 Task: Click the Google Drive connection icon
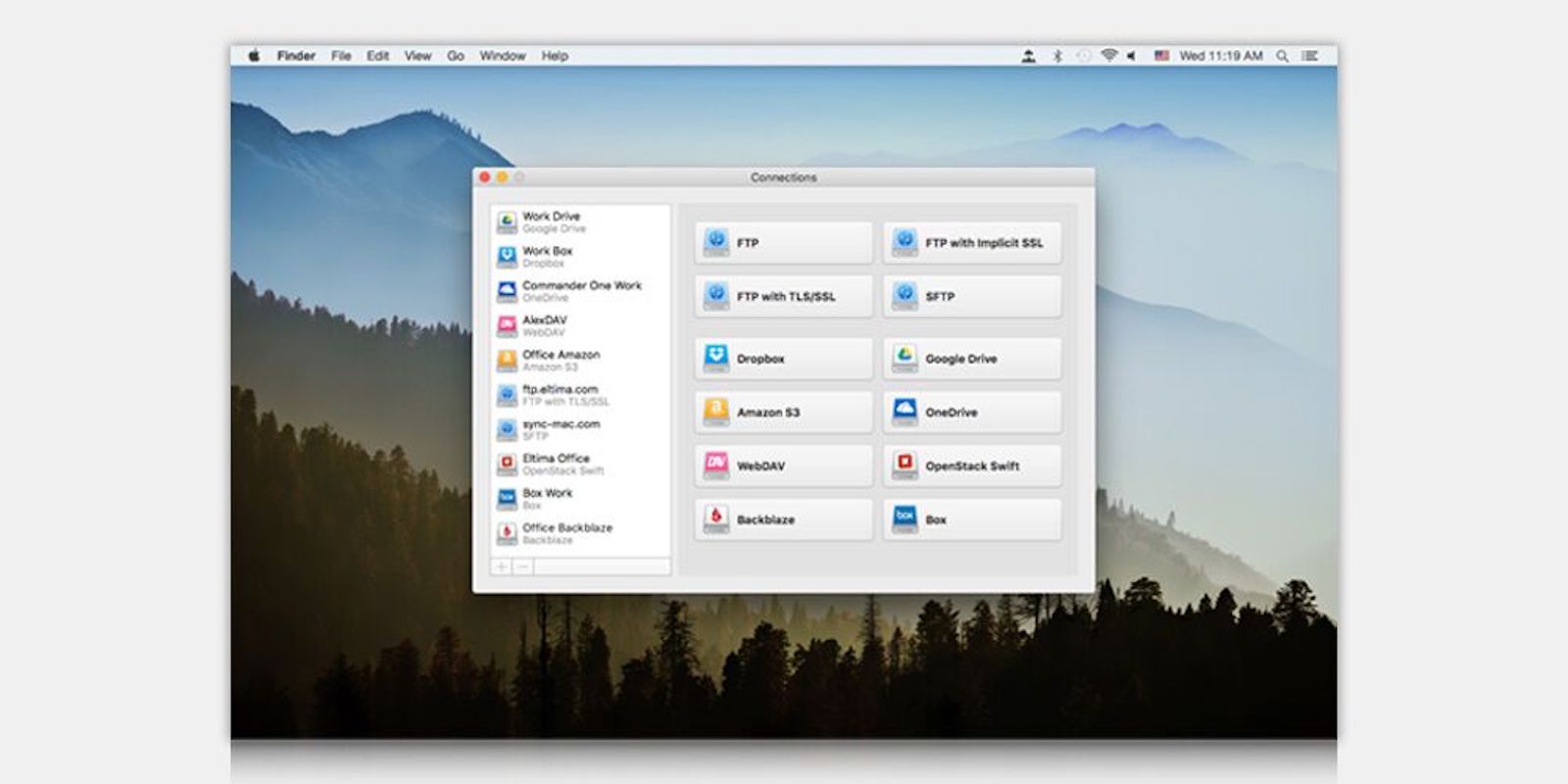coord(905,358)
